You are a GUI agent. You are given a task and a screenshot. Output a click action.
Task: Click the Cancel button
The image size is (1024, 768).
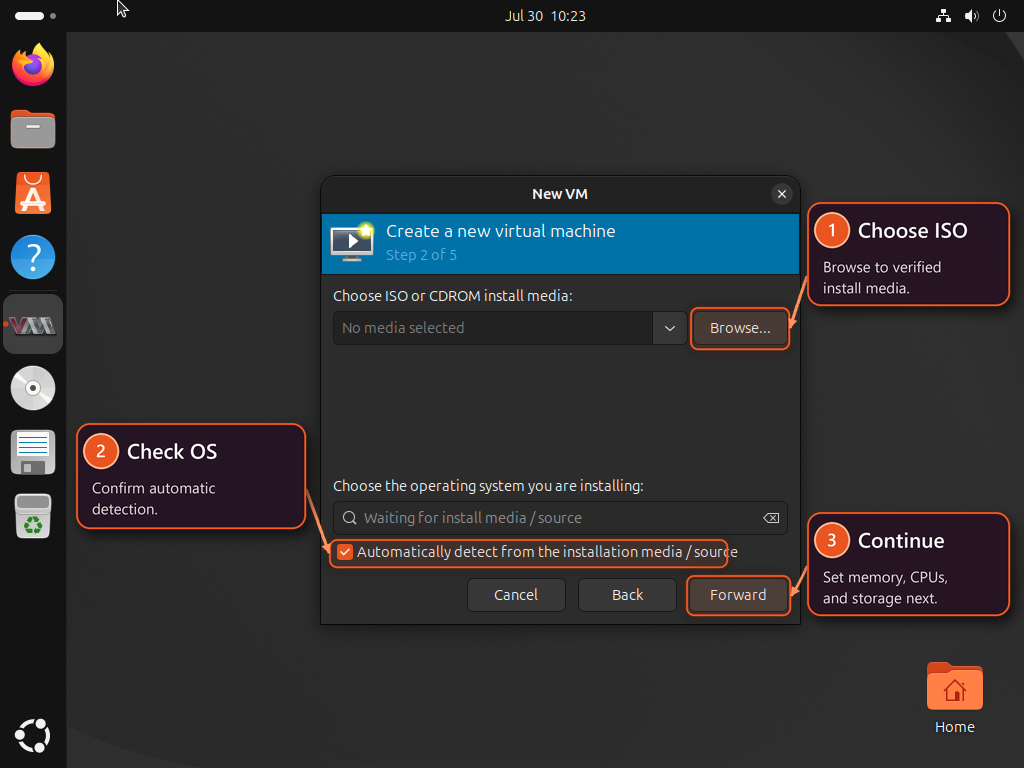pos(516,595)
